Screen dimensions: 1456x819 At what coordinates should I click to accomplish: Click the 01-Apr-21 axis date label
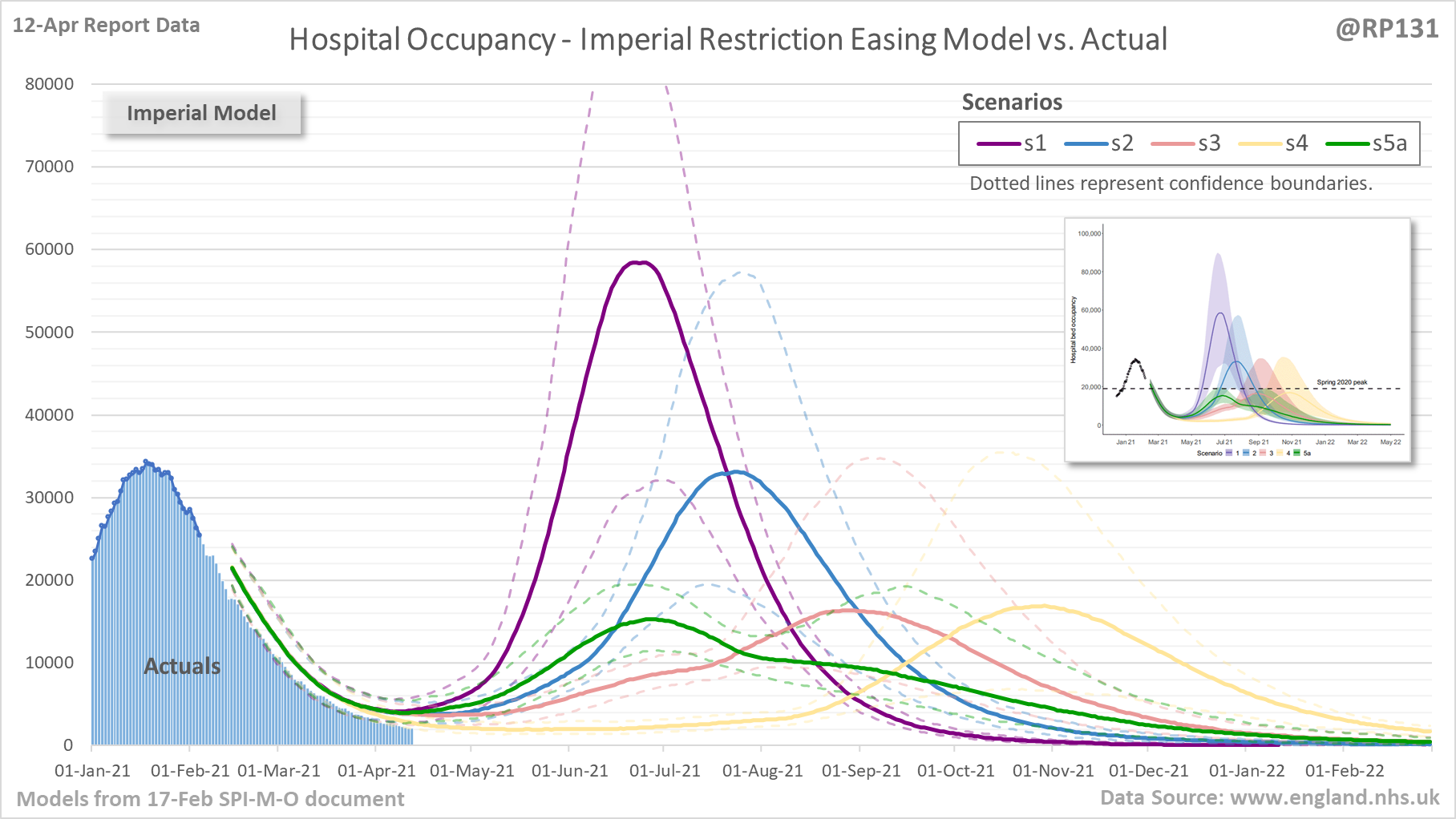pos(377,771)
